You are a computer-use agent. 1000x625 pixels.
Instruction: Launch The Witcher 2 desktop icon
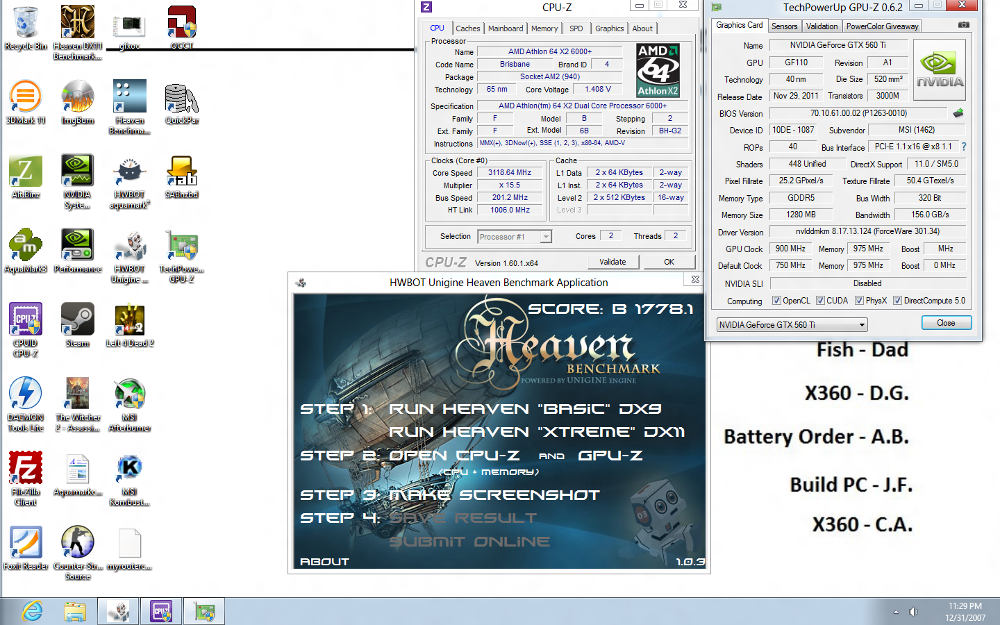pos(78,404)
